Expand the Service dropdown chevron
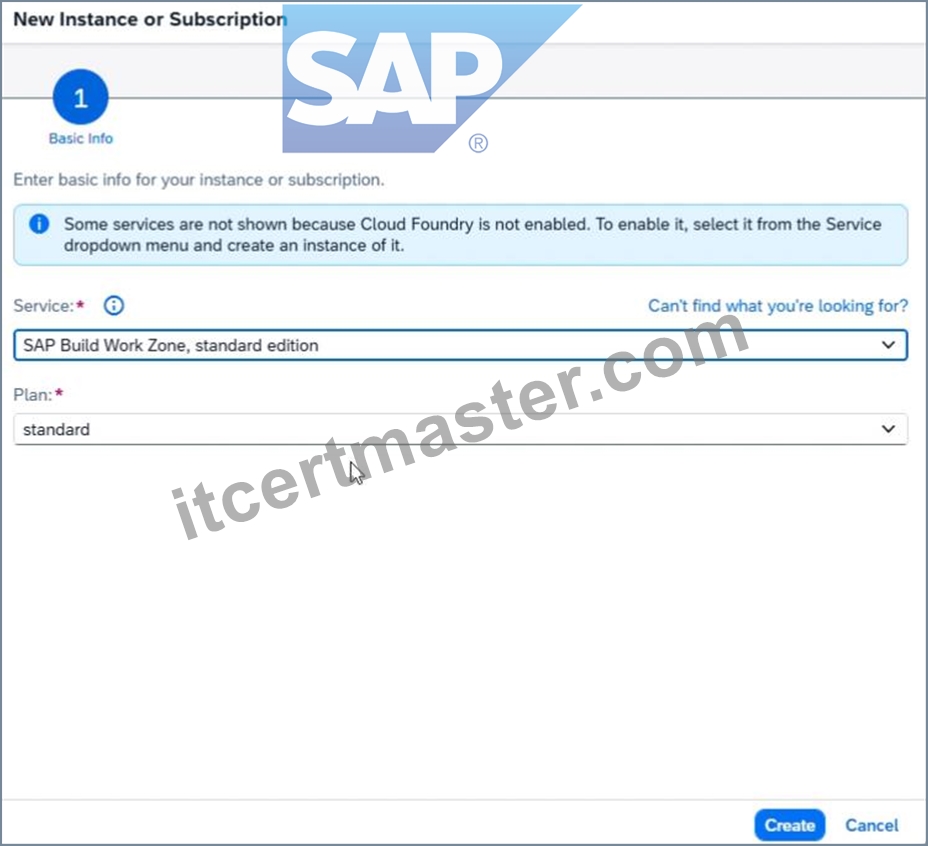928x846 pixels. (888, 345)
